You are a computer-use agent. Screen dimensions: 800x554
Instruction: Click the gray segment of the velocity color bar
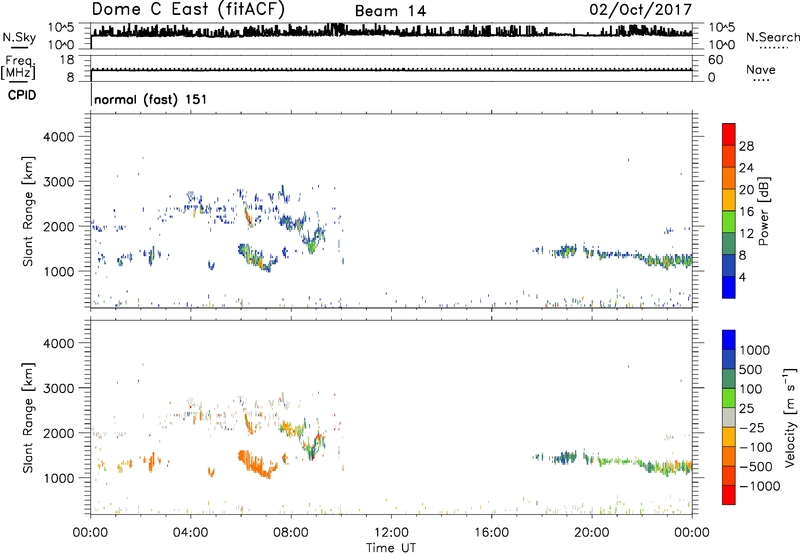(x=729, y=417)
